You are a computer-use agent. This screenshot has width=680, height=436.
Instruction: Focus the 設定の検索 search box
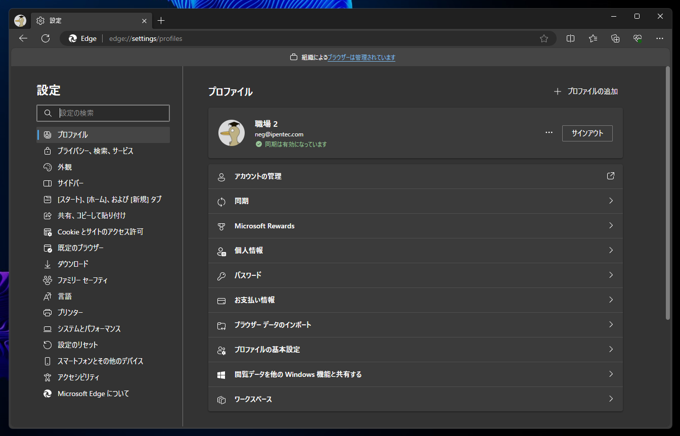click(x=103, y=113)
